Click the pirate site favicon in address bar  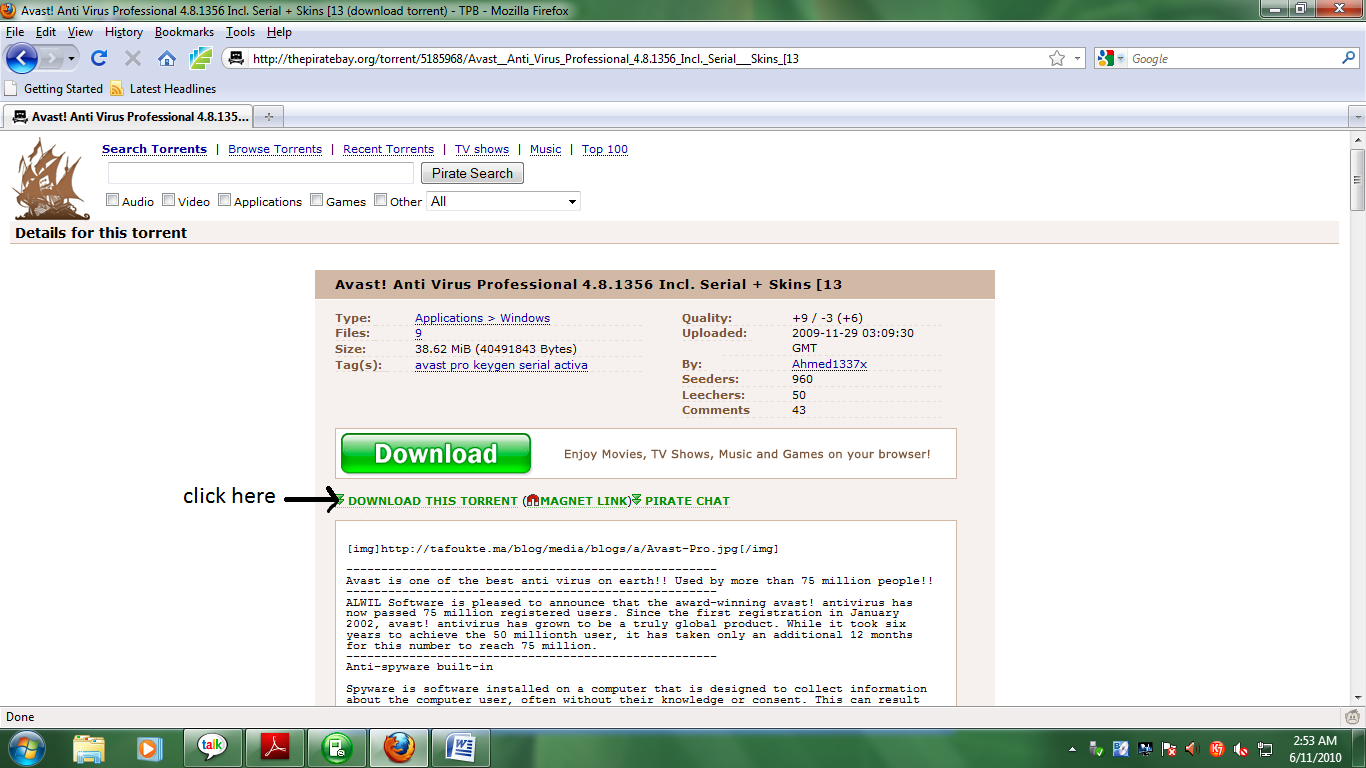236,59
